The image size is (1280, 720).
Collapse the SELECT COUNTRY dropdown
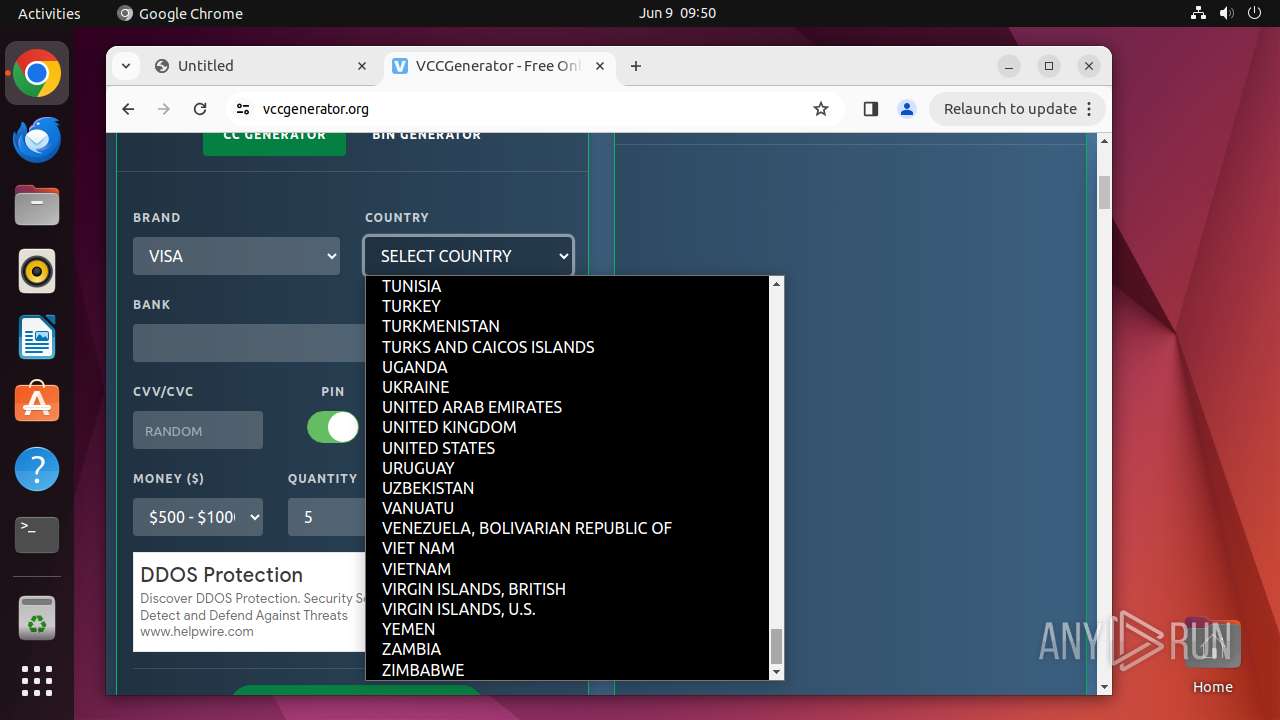pos(469,256)
